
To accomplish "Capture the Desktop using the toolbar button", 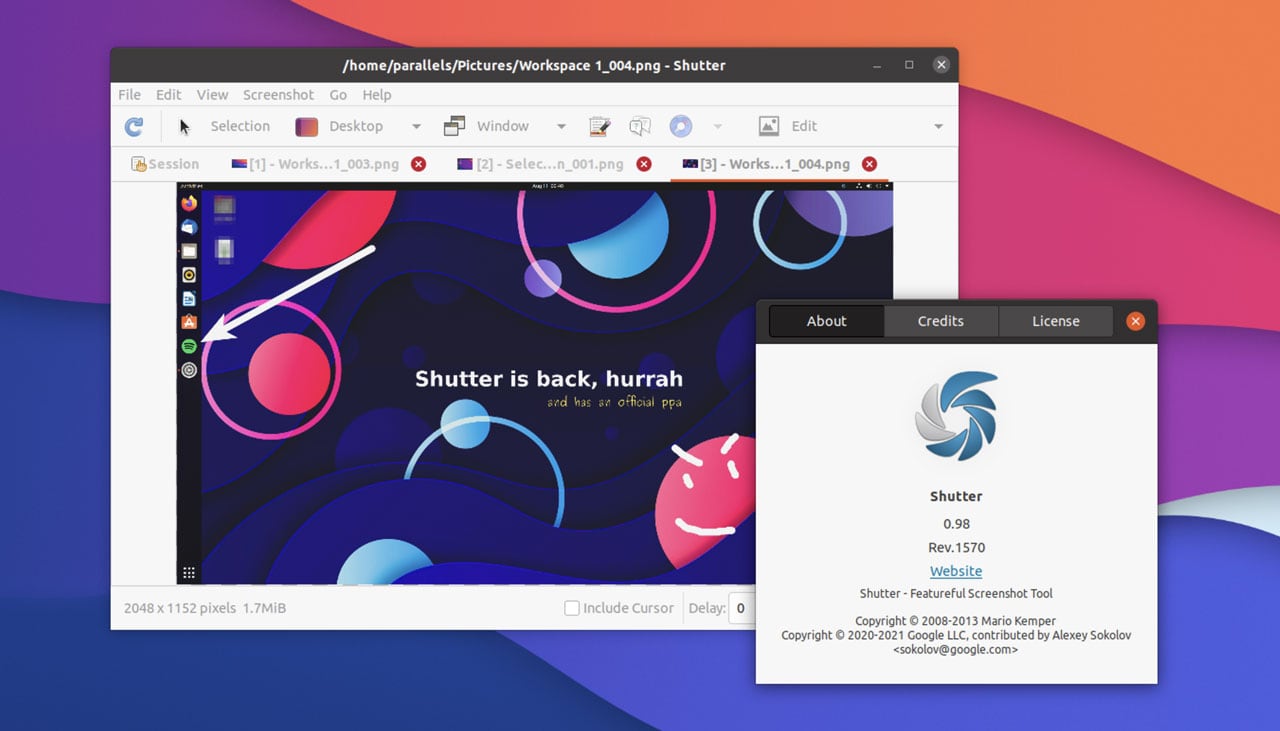I will coord(340,126).
